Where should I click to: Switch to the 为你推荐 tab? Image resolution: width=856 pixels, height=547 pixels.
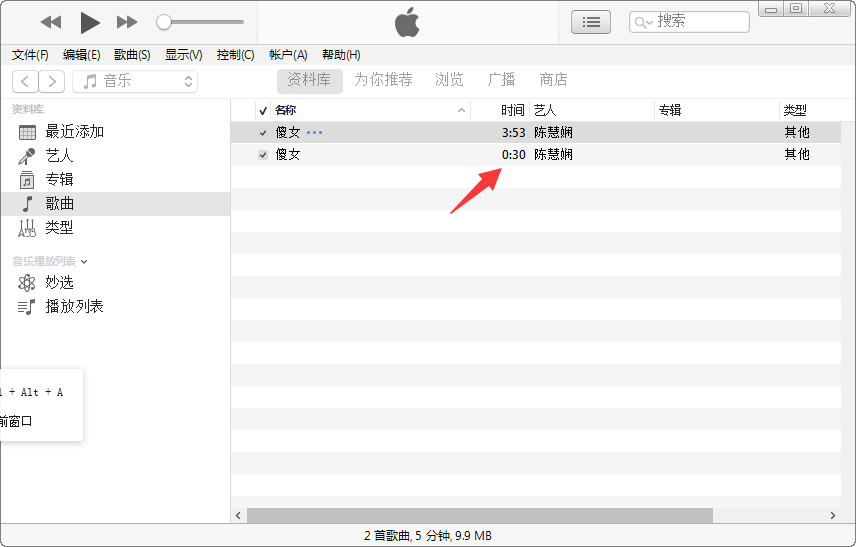383,80
